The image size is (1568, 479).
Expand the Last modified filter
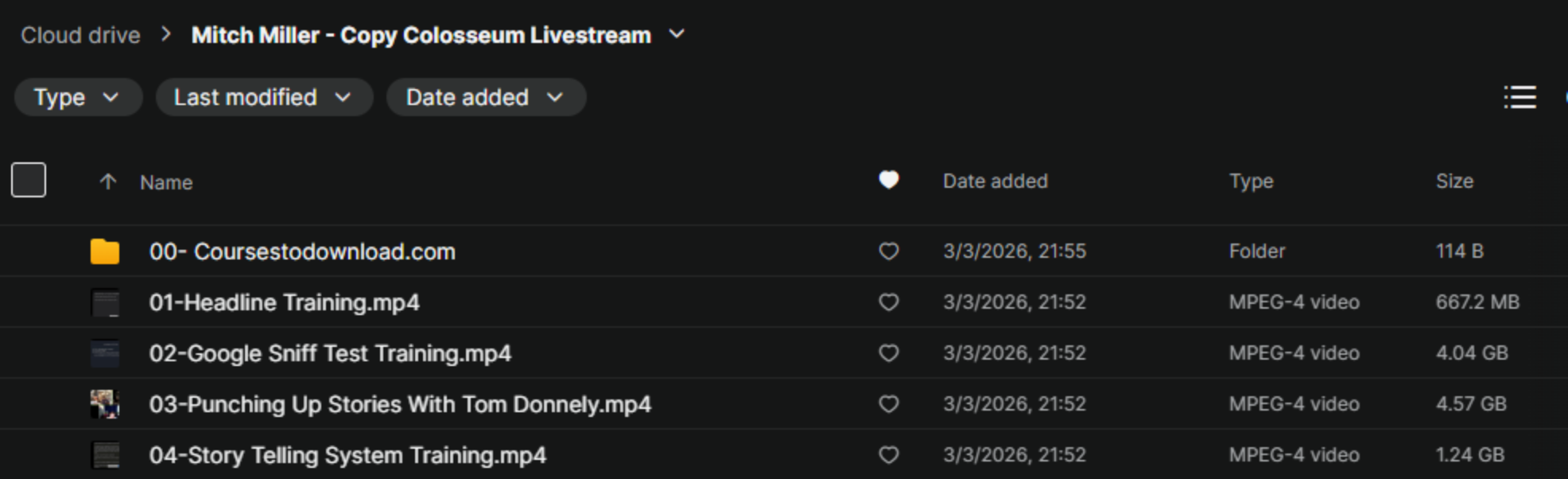(263, 98)
